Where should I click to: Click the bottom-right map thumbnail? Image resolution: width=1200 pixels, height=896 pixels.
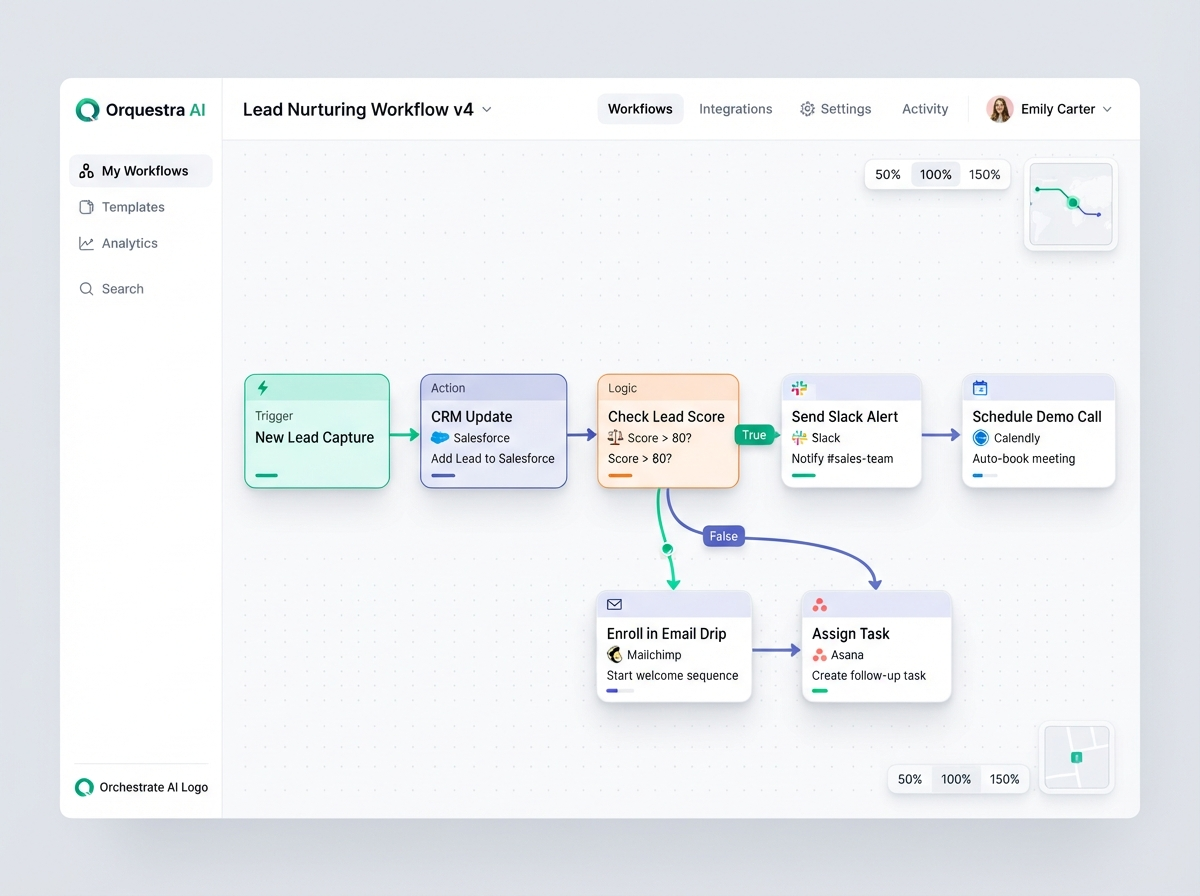1076,758
